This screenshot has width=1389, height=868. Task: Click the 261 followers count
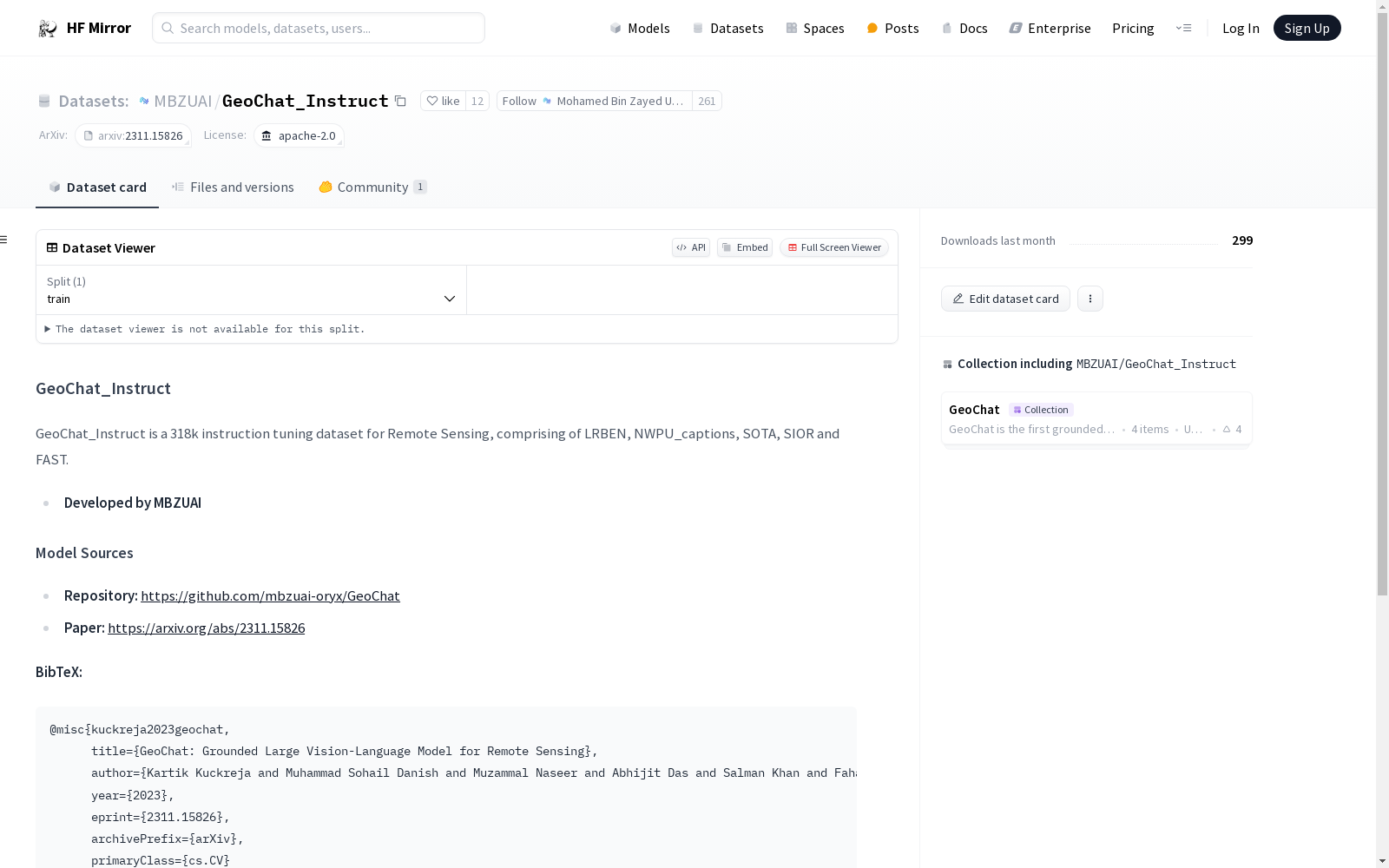coord(707,101)
